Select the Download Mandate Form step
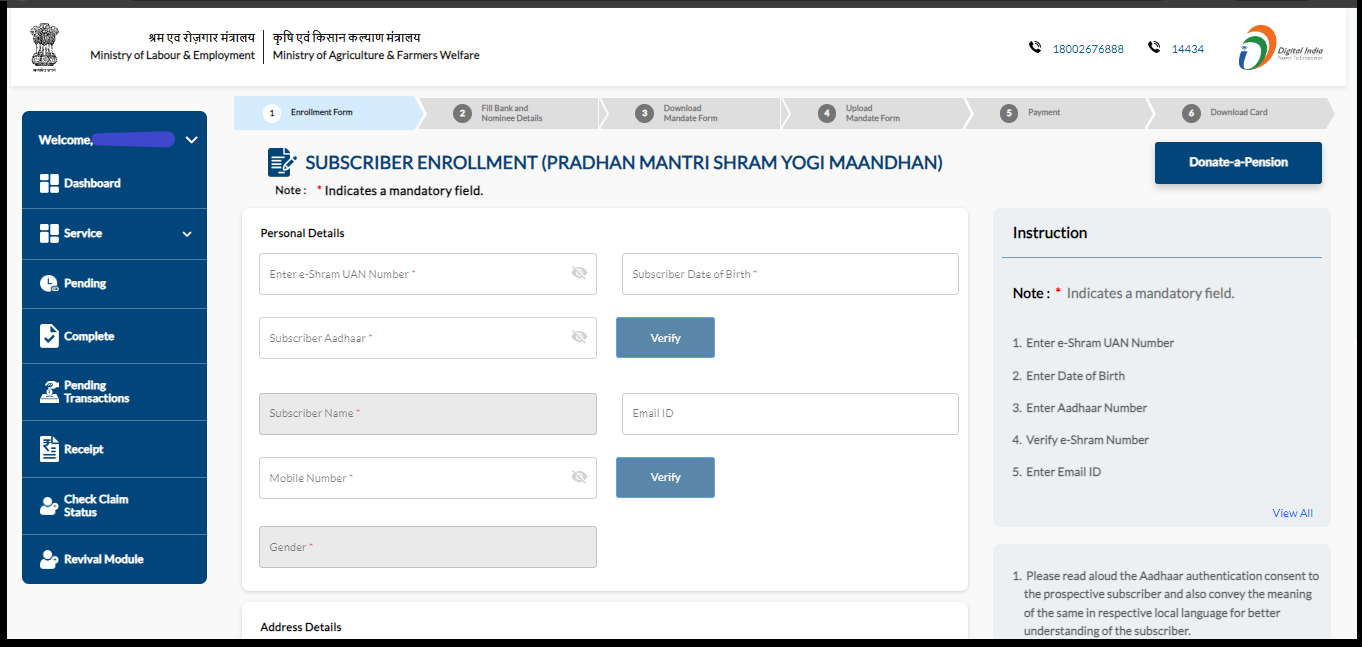 (692, 113)
